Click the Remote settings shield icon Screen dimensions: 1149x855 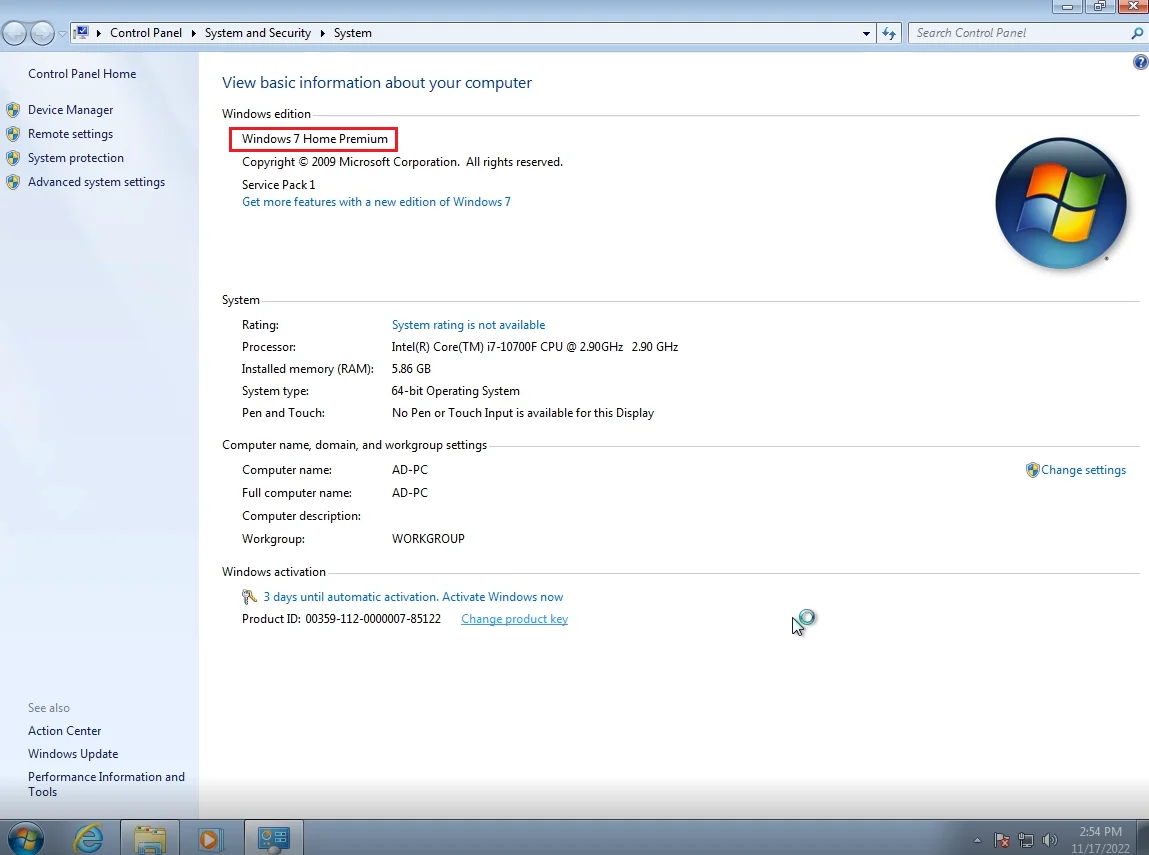(14, 133)
